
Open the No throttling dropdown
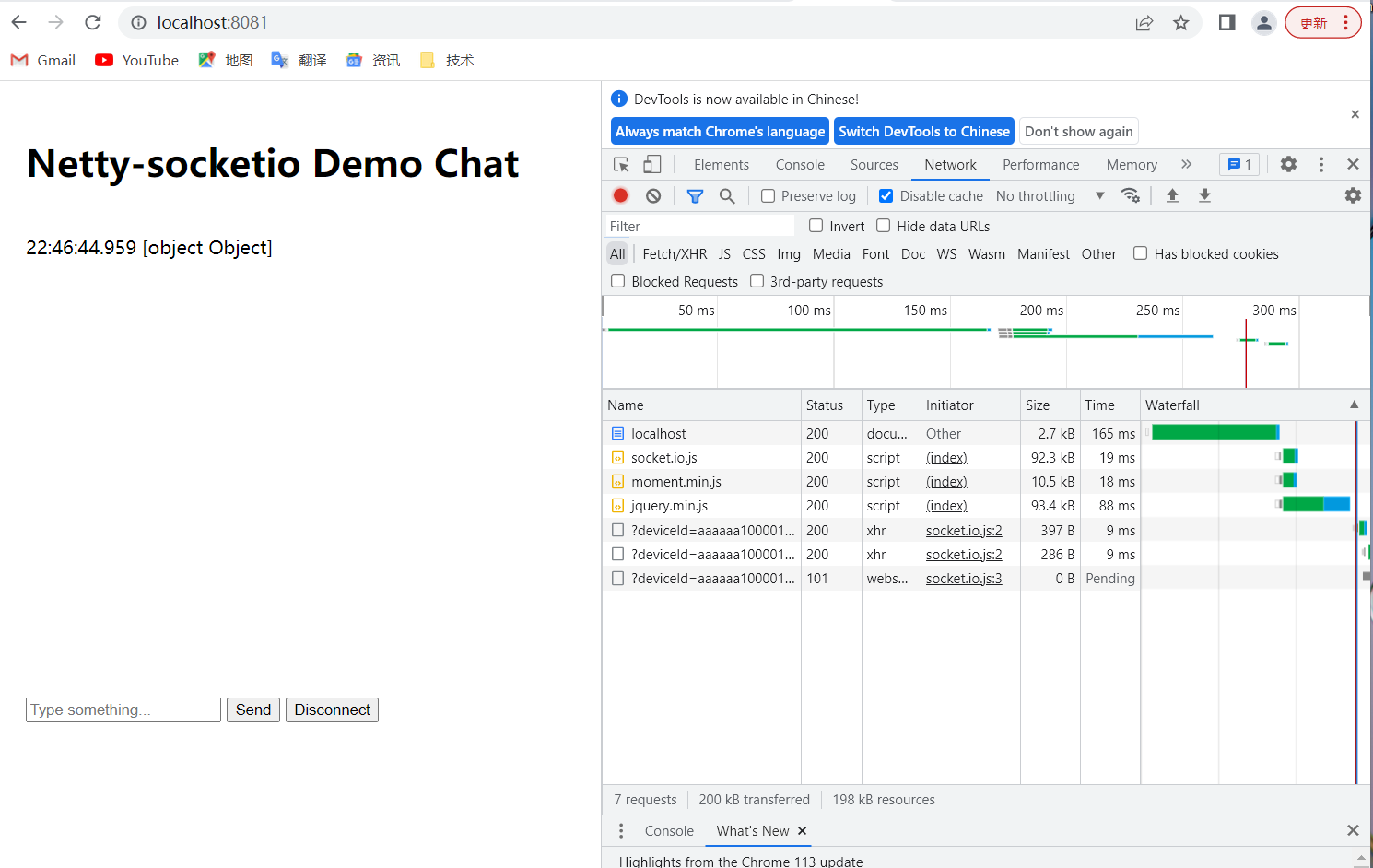tap(1050, 195)
